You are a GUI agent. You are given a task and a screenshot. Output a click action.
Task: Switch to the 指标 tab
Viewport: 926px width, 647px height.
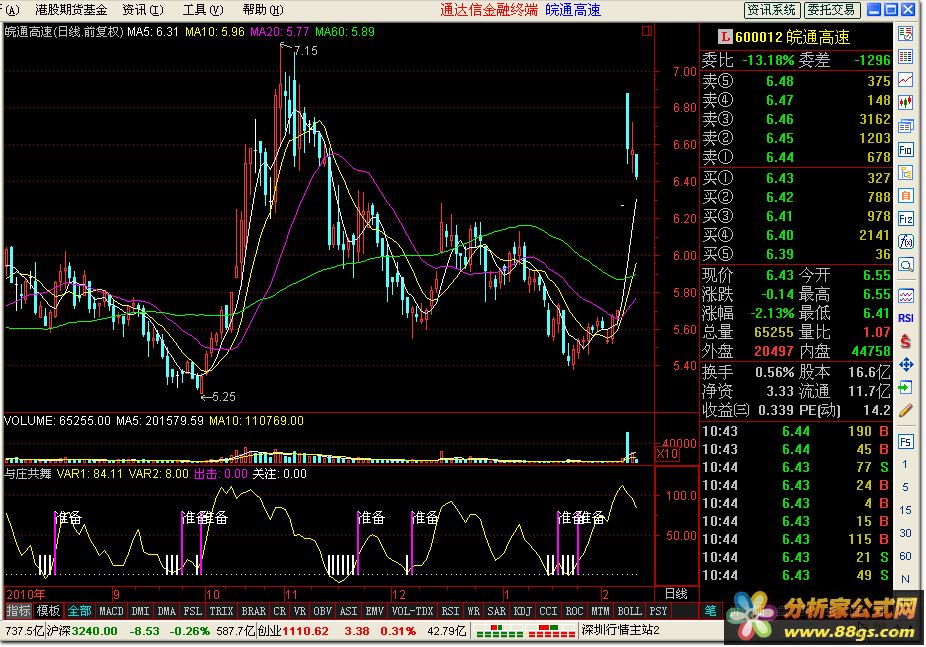(x=18, y=611)
